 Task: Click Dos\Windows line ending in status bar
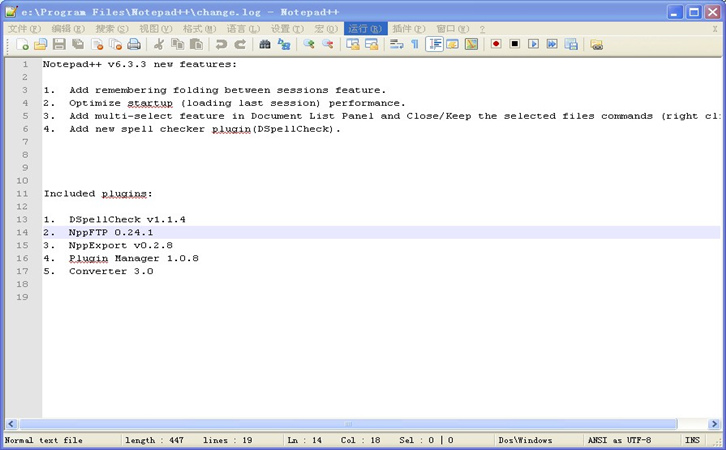[525, 440]
